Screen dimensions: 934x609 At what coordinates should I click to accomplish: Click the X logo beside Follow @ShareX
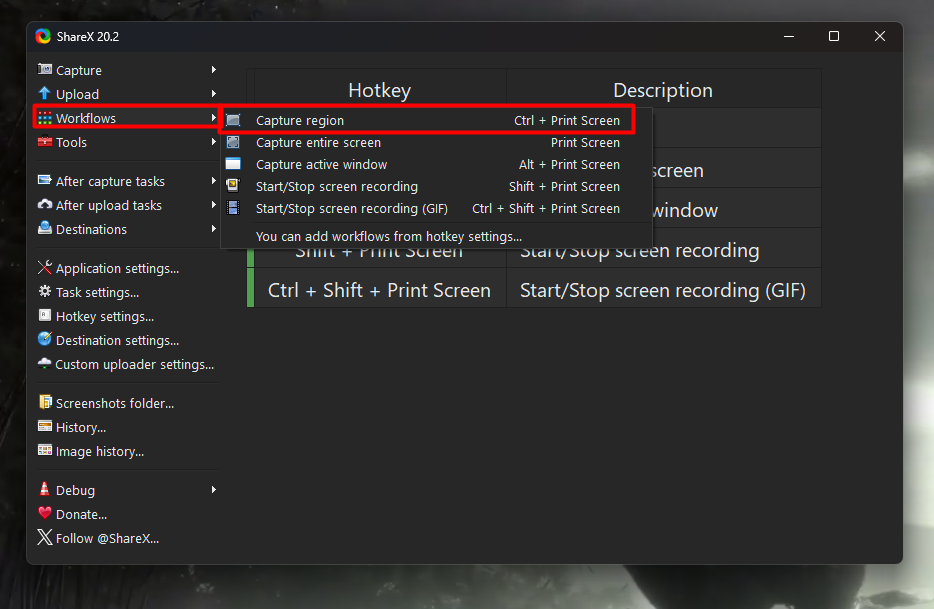(45, 537)
